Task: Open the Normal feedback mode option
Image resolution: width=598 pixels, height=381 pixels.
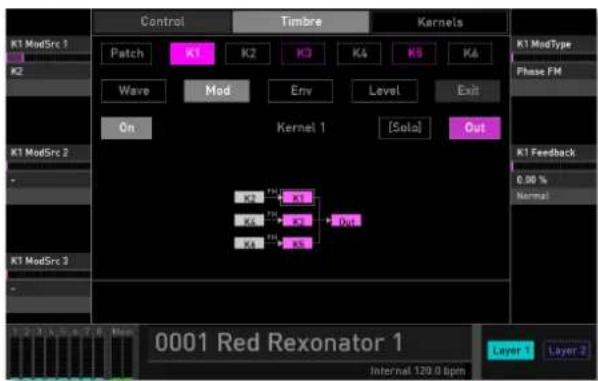Action: coord(554,196)
